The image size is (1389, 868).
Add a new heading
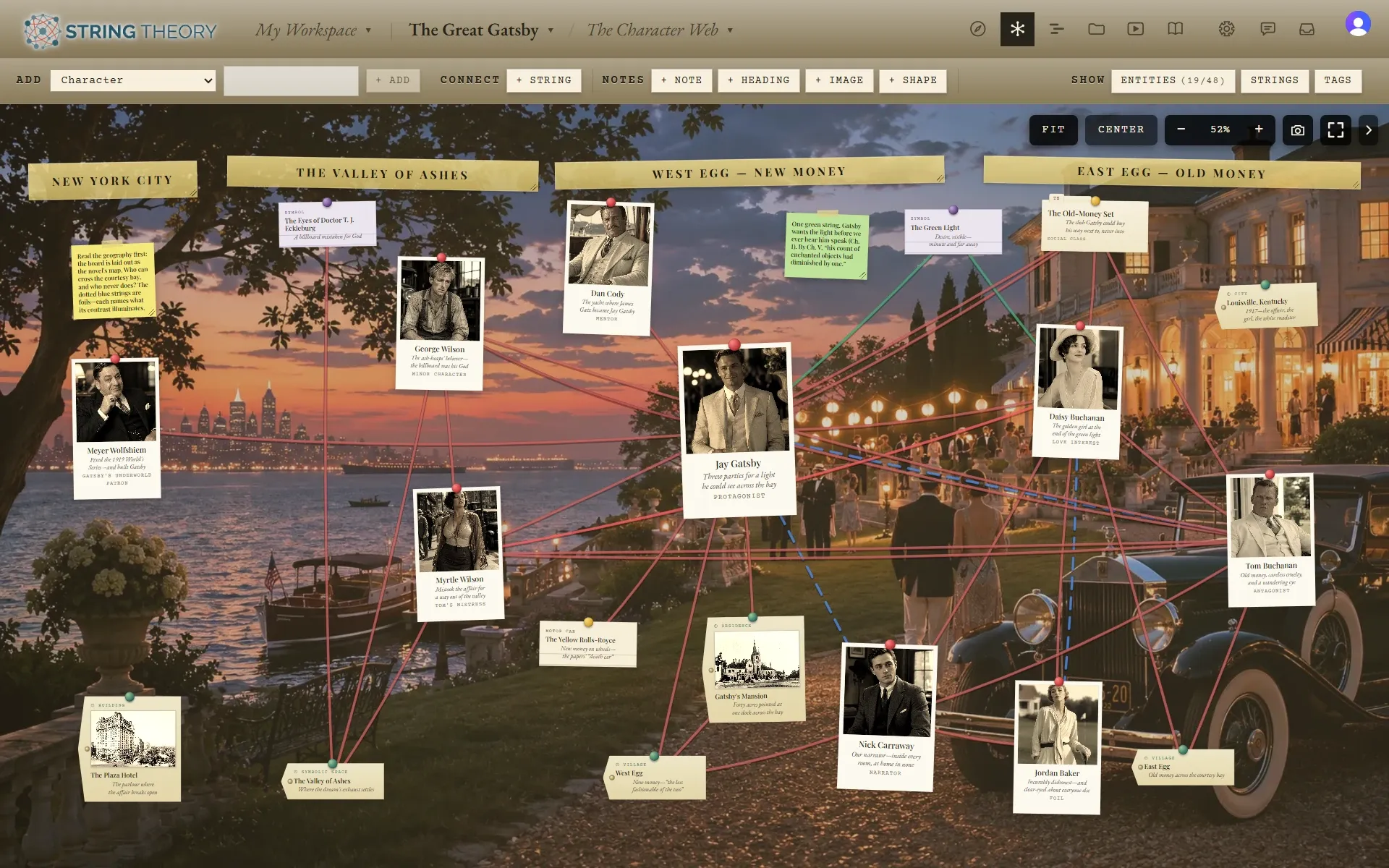[759, 80]
